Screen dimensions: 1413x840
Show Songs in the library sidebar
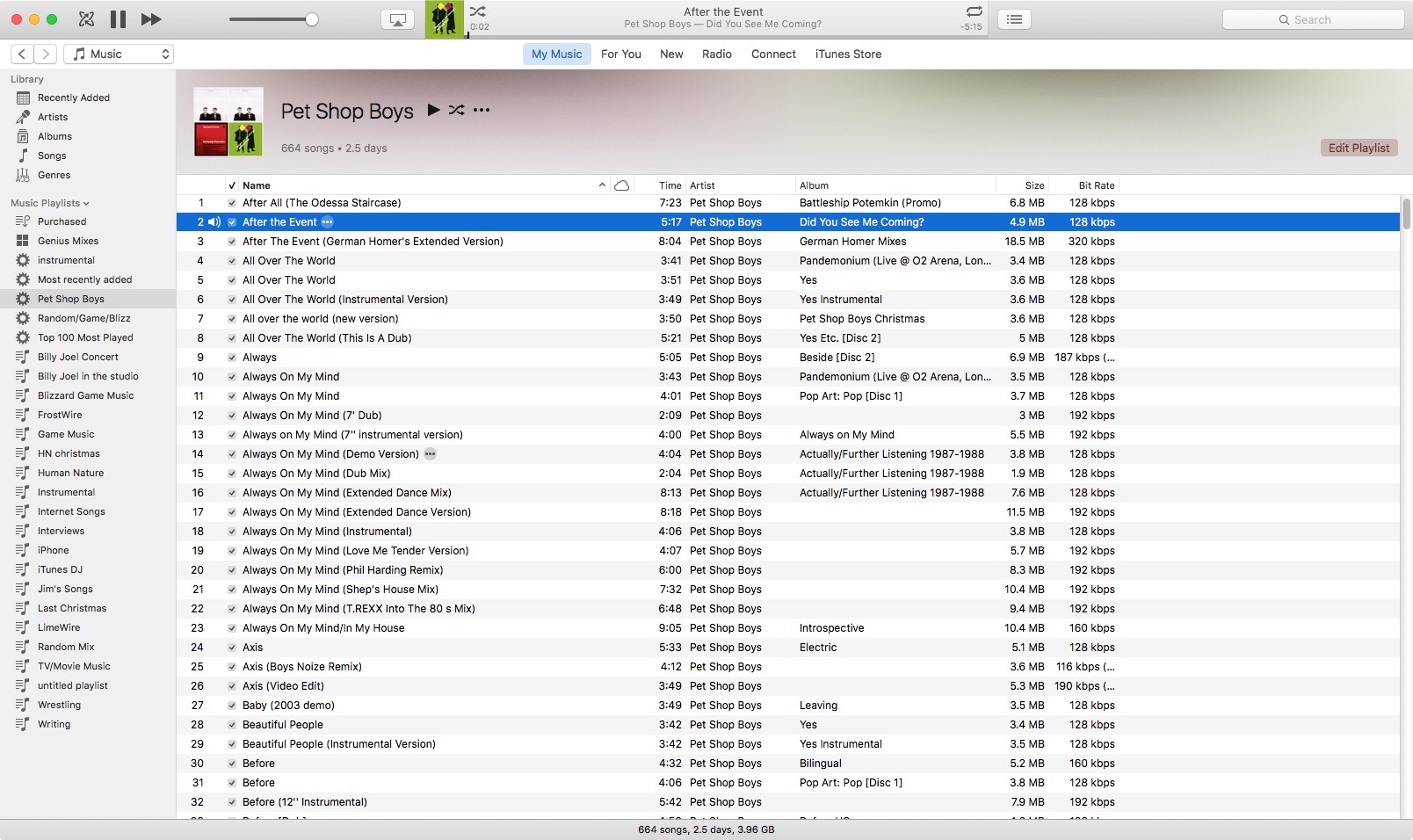pos(52,156)
